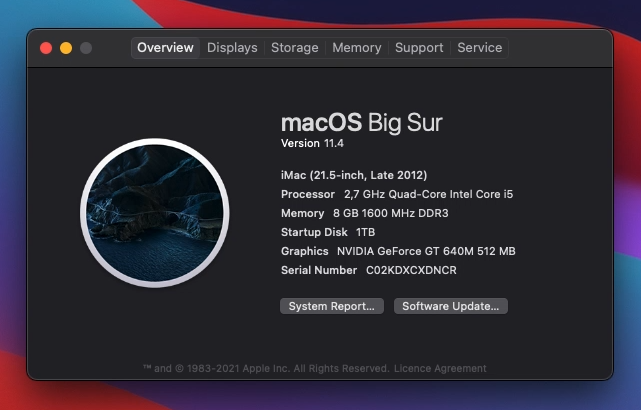Open System Report
The height and width of the screenshot is (410, 641).
click(332, 306)
